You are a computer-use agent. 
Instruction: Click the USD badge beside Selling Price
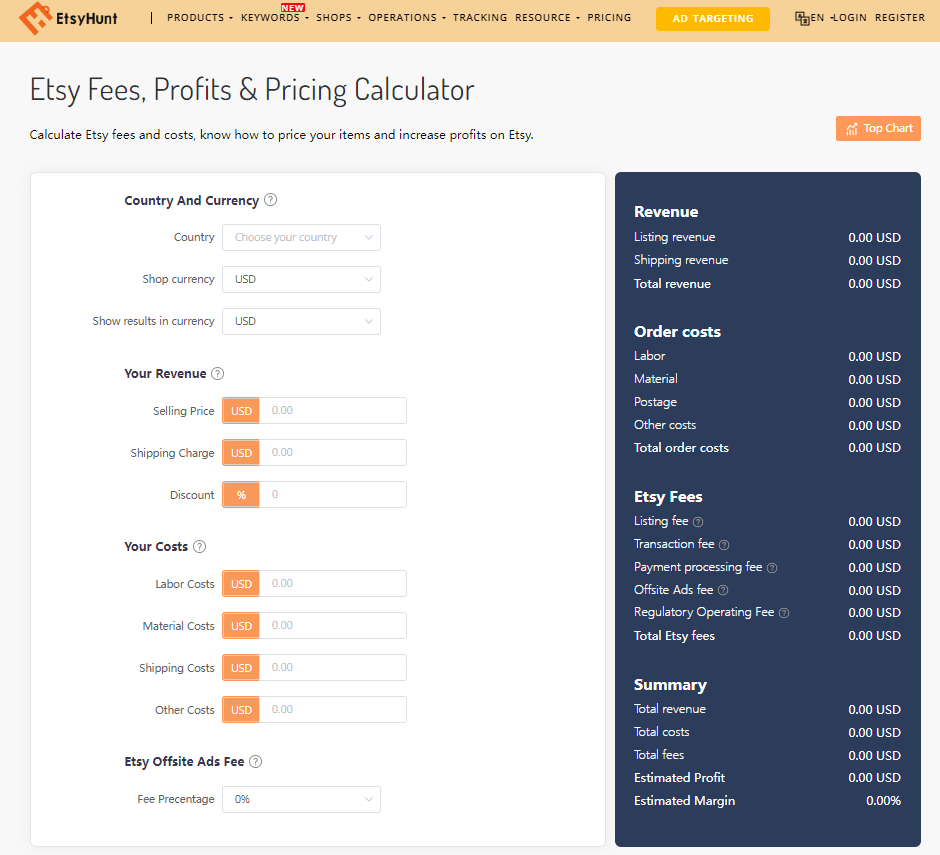pyautogui.click(x=240, y=410)
